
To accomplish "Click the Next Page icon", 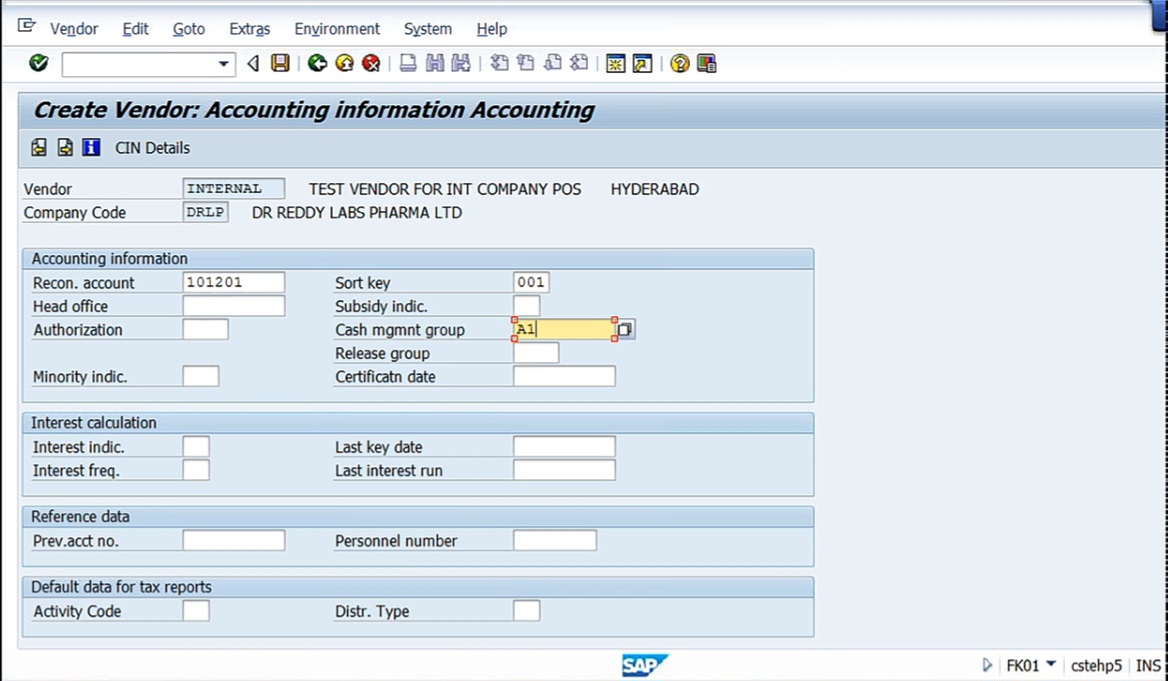I will pos(553,63).
